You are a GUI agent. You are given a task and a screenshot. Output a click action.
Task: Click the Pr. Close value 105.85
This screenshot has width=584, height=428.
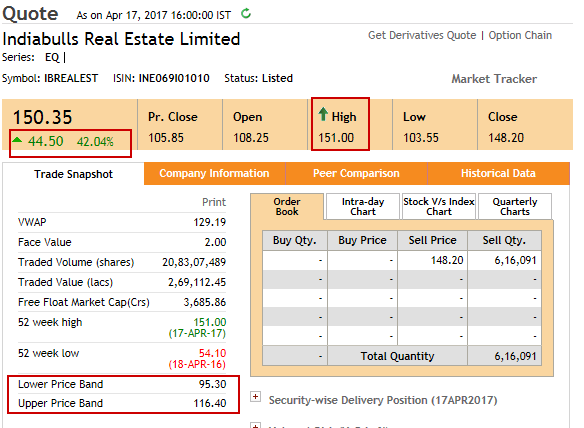166,138
